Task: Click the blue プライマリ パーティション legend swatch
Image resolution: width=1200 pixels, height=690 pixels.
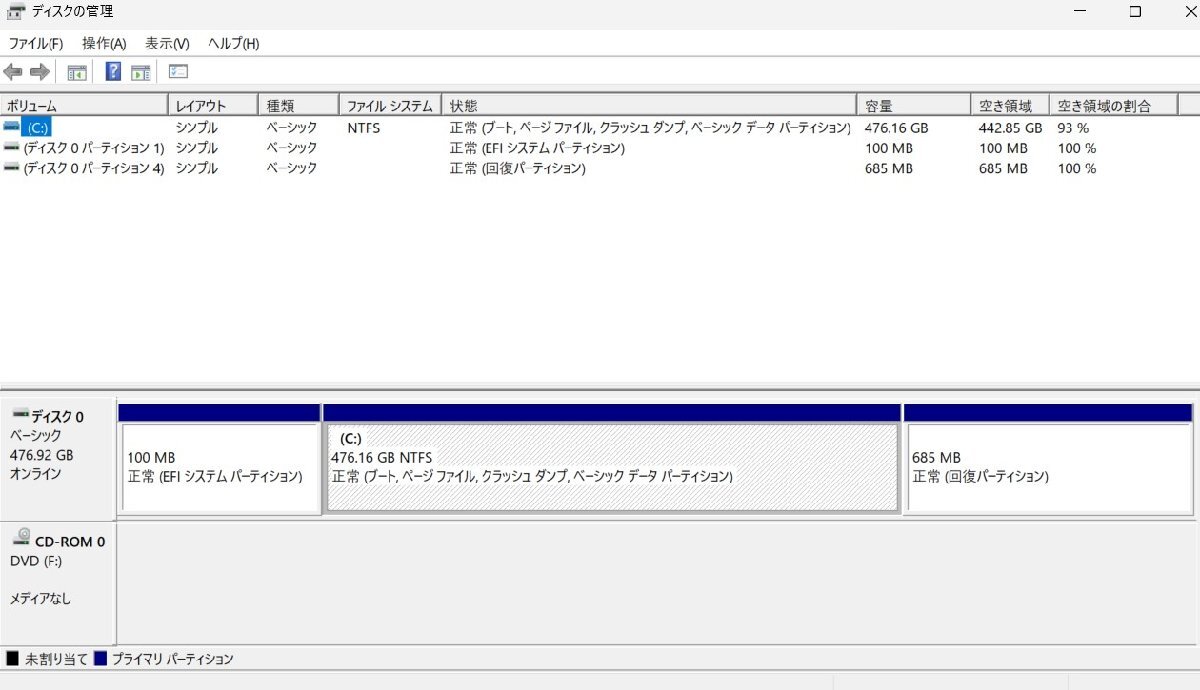Action: 100,659
